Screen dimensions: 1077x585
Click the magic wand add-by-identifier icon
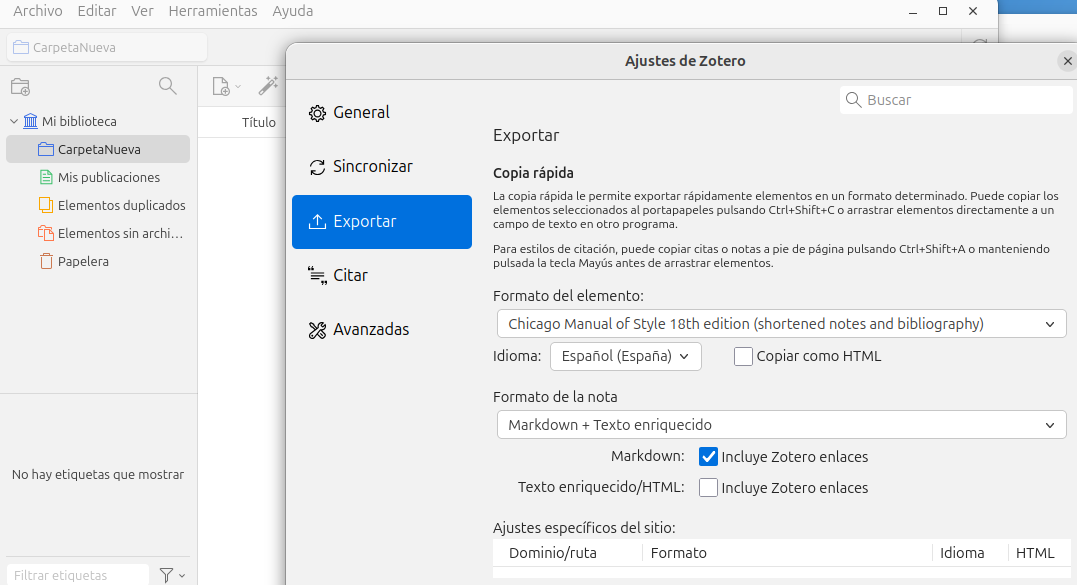[x=268, y=86]
